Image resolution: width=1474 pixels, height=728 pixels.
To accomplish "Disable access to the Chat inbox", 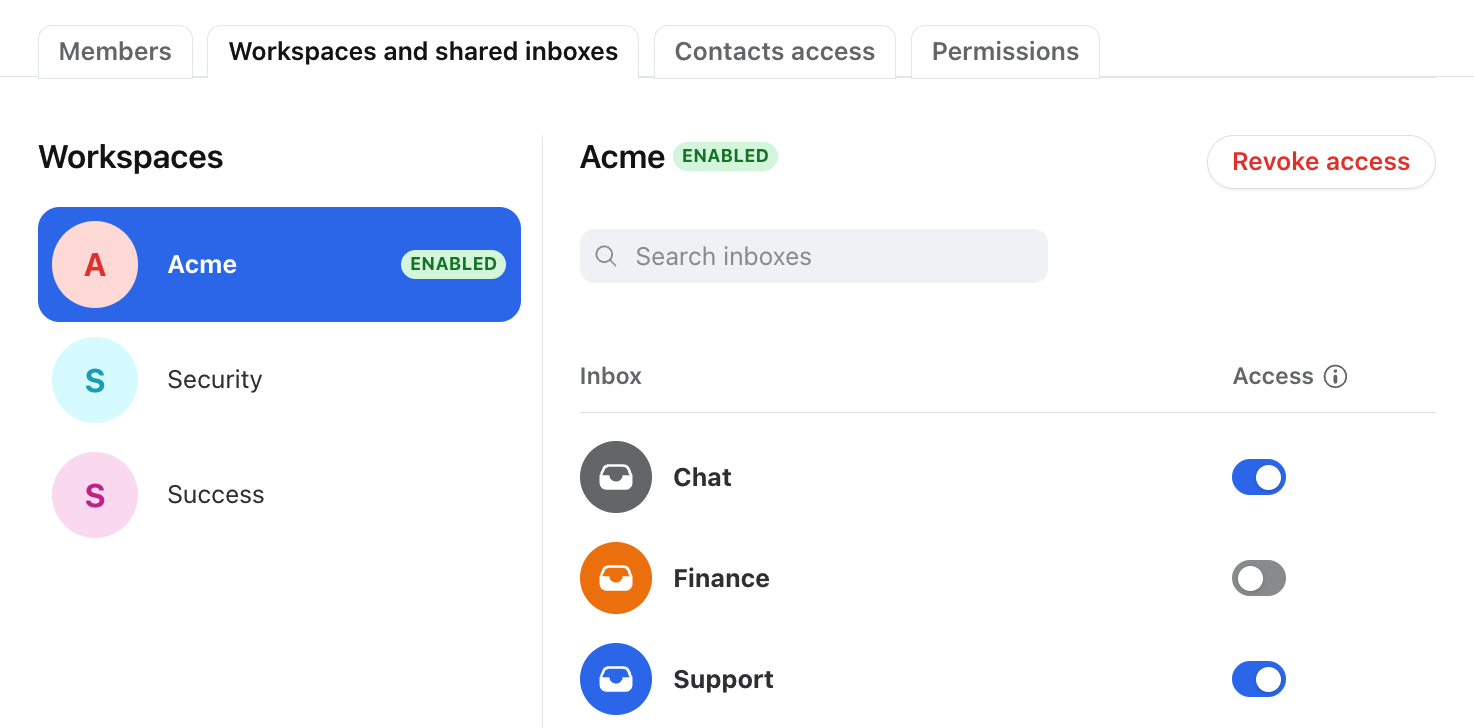I will click(1259, 477).
